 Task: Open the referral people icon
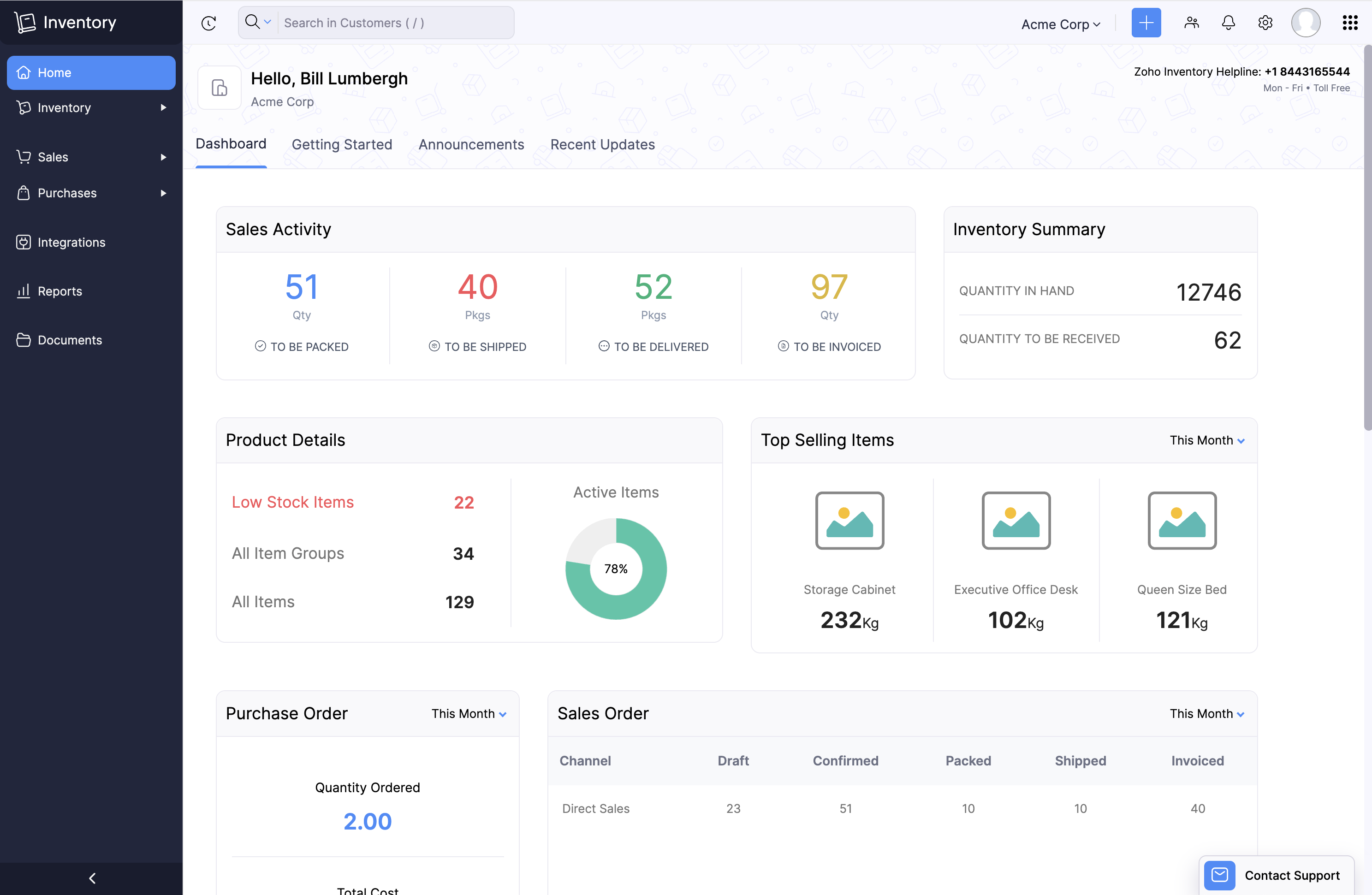tap(1191, 23)
